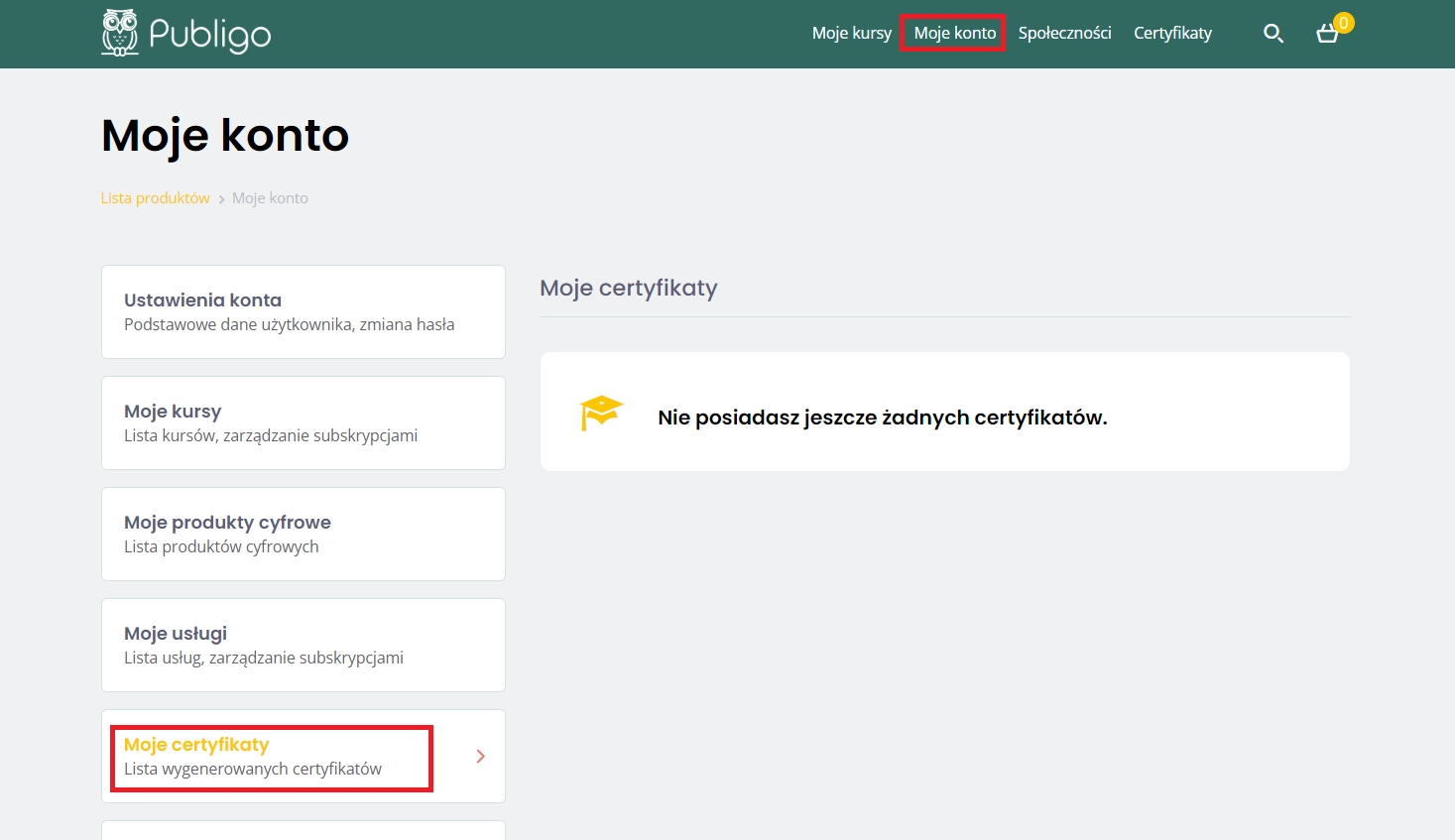This screenshot has height=840, width=1455.
Task: Click 'Lista kursów, zarządzanie subskrypcjami' text
Action: pos(271,435)
